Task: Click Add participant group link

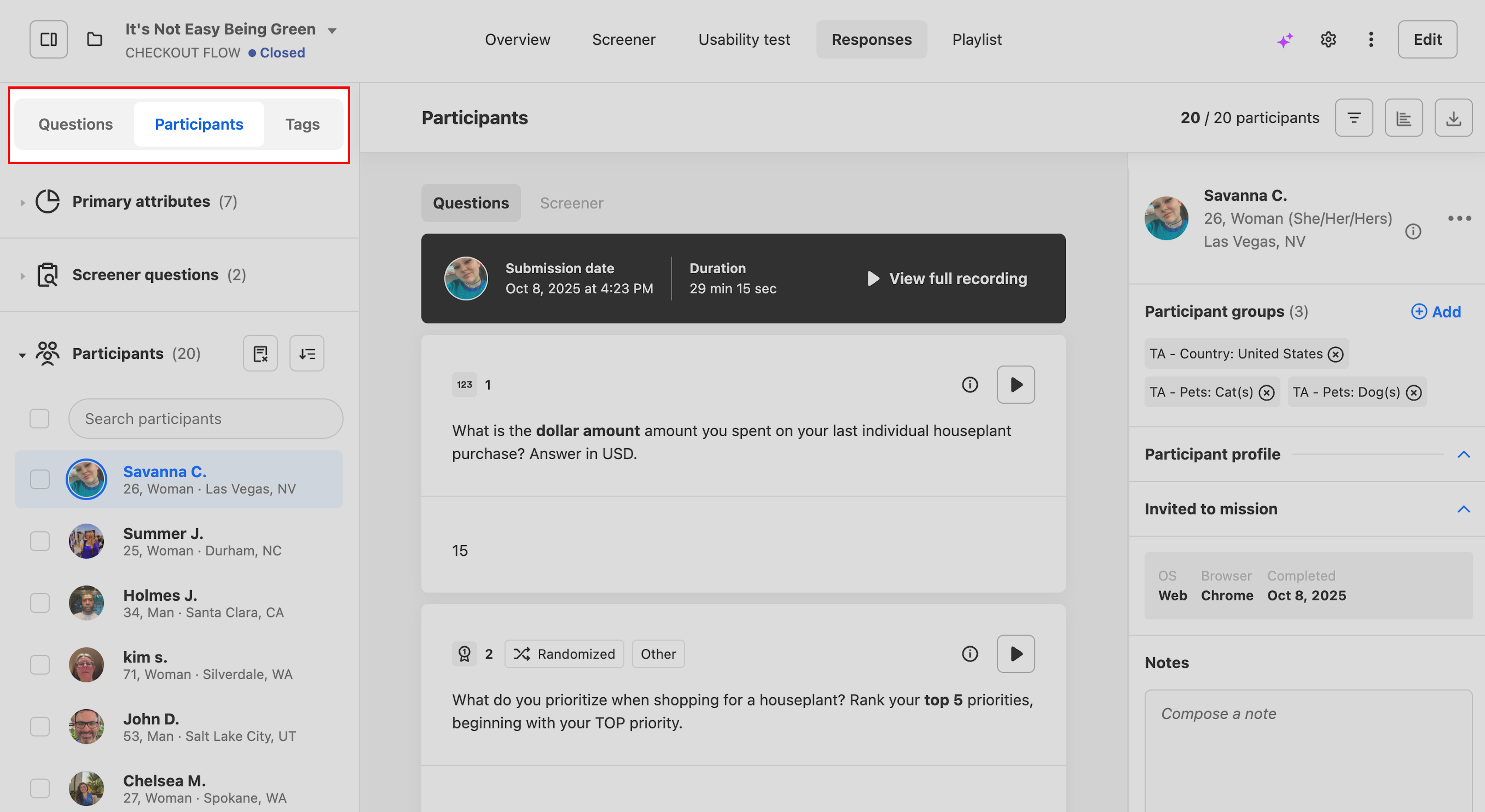Action: [1435, 312]
